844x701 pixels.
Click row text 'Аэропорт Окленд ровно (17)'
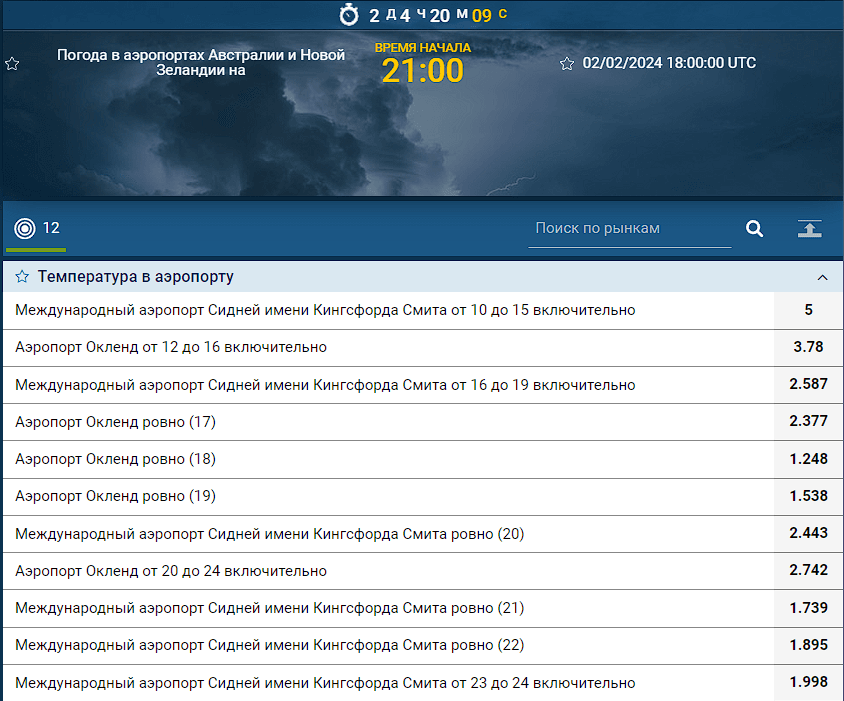point(115,422)
